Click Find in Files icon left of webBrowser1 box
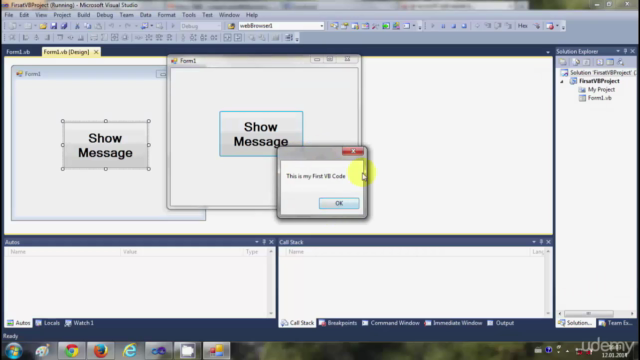The width and height of the screenshot is (640, 360). (x=231, y=26)
